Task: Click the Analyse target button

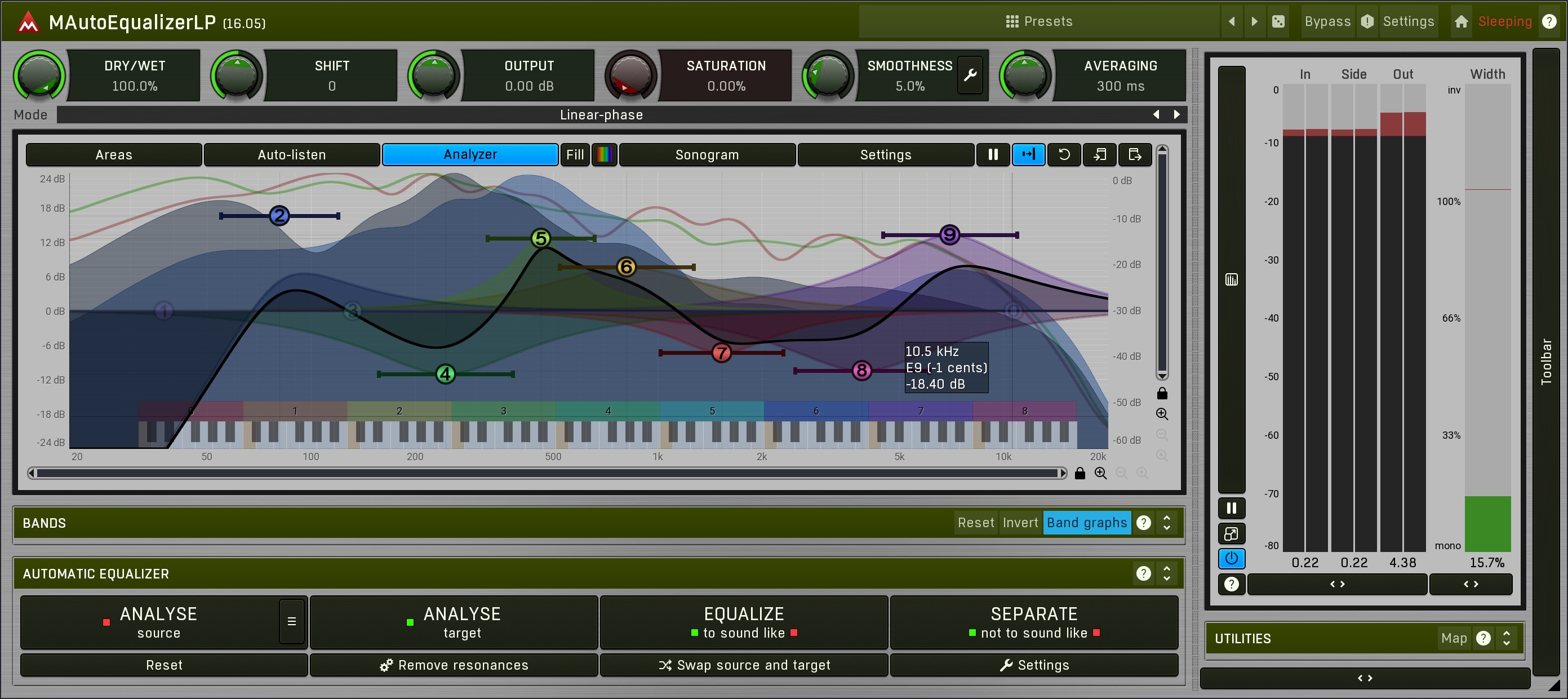Action: [x=454, y=622]
